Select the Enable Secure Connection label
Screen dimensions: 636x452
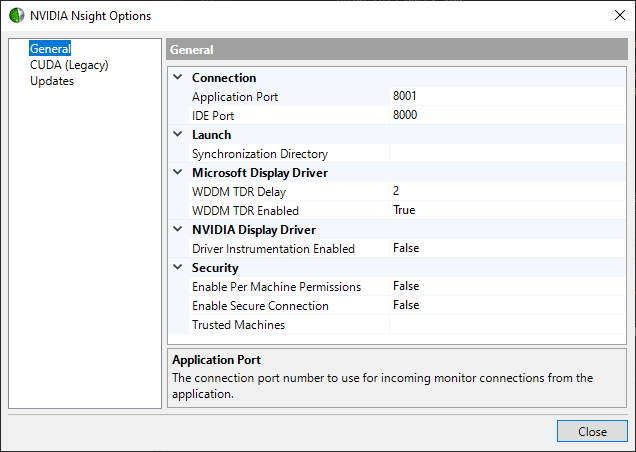(x=260, y=306)
